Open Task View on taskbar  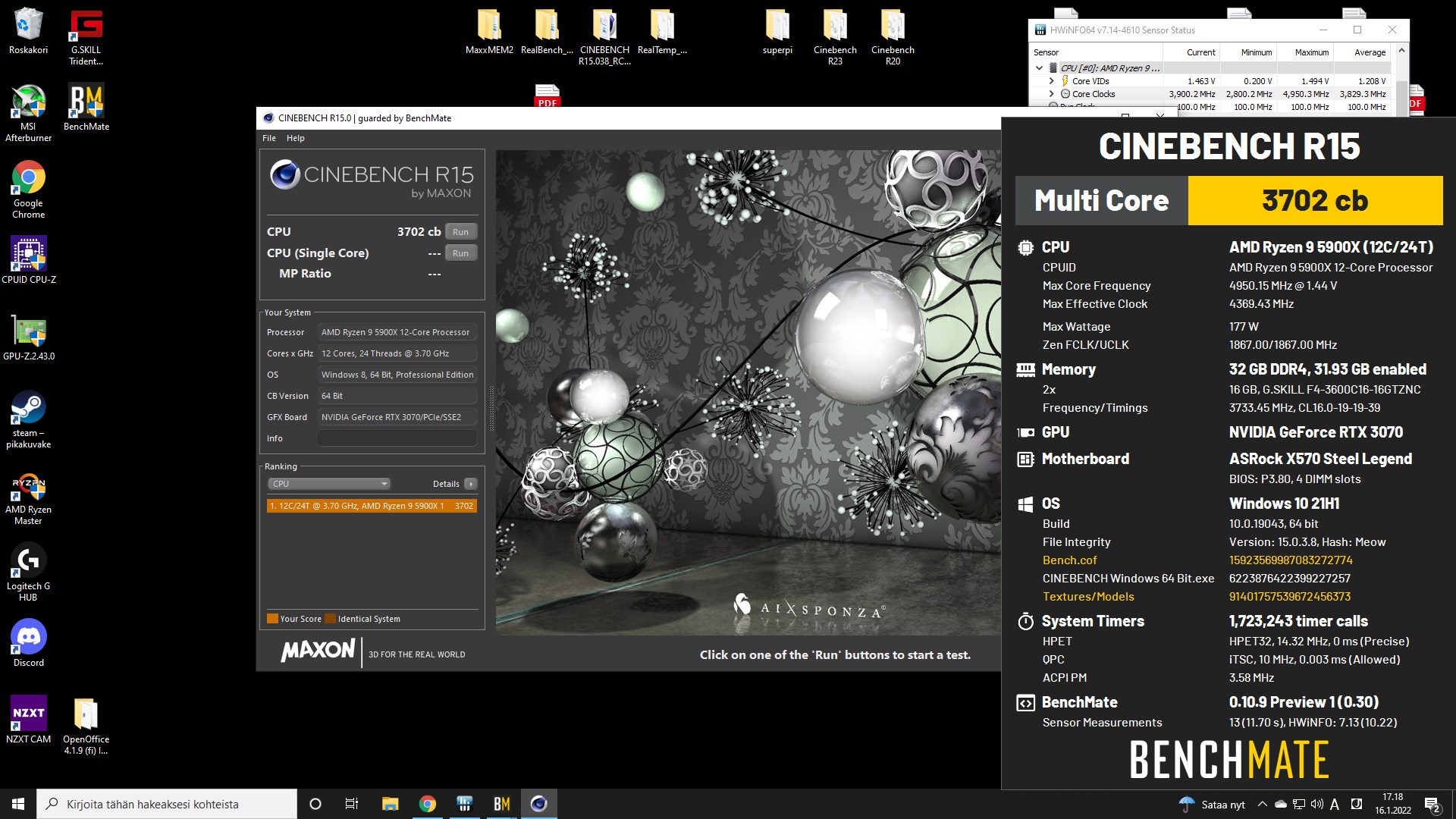click(351, 804)
